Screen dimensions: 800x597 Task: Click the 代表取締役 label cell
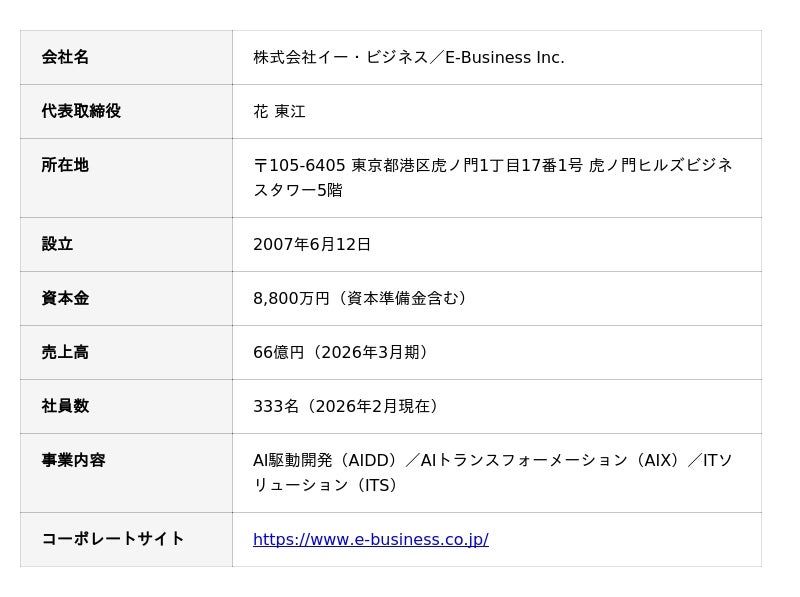point(126,111)
